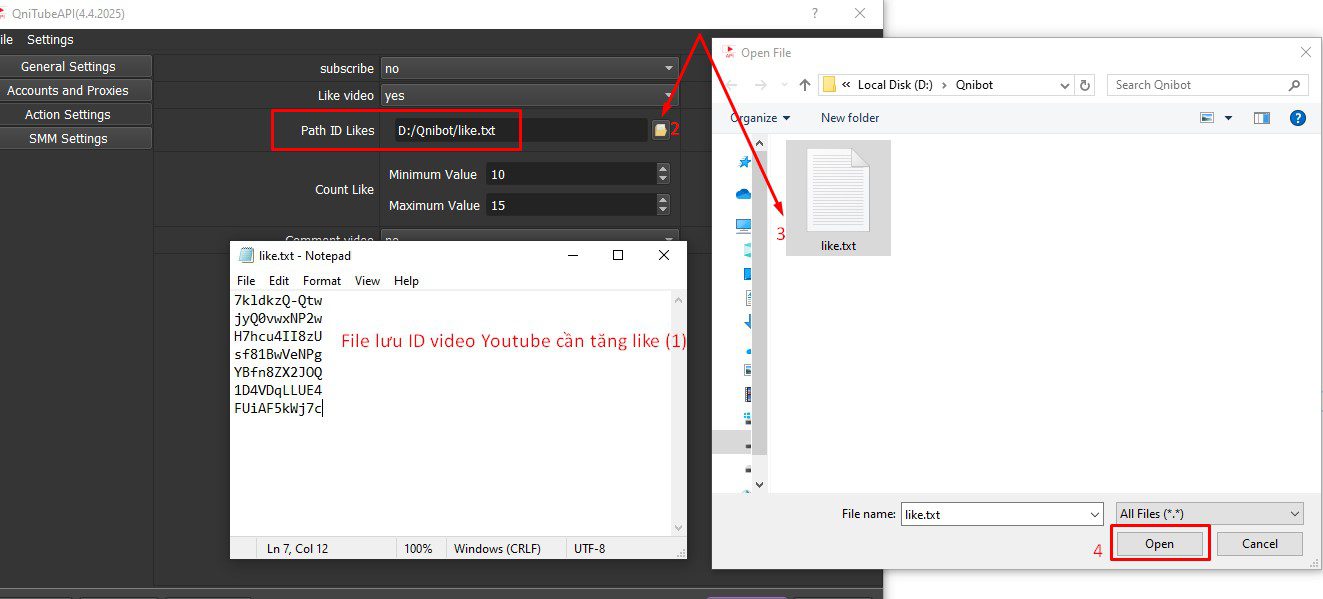Viewport: 1323px width, 599px height.
Task: Click the Refresh button next to address bar
Action: (1086, 85)
